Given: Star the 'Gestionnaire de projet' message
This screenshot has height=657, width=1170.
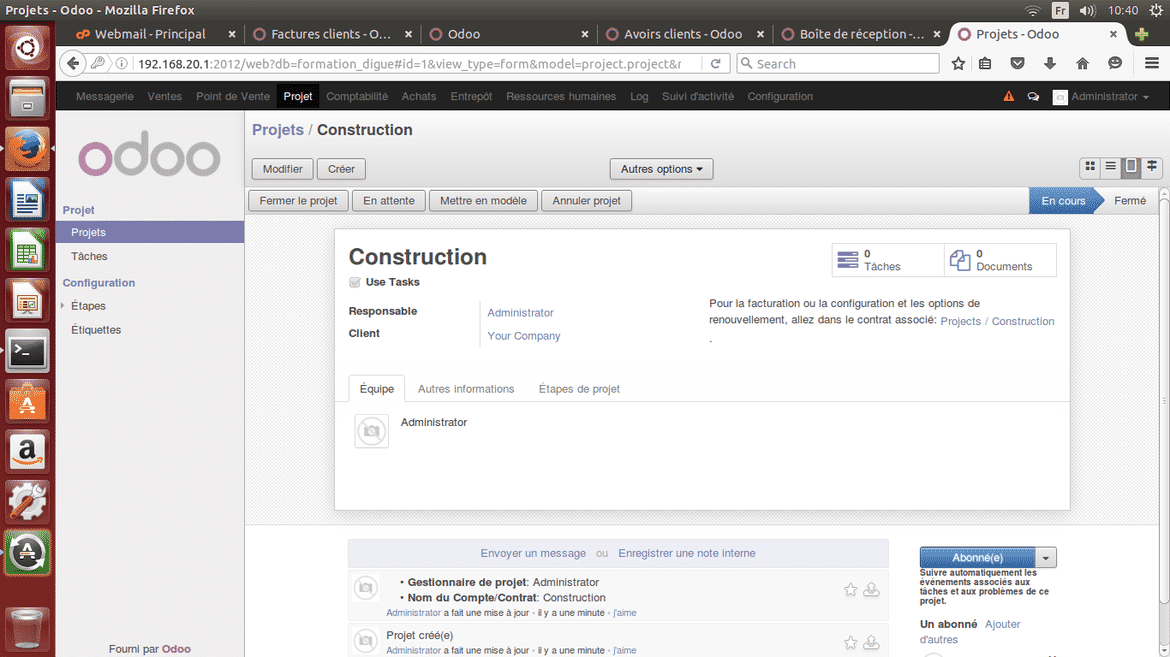Looking at the screenshot, I should [850, 589].
